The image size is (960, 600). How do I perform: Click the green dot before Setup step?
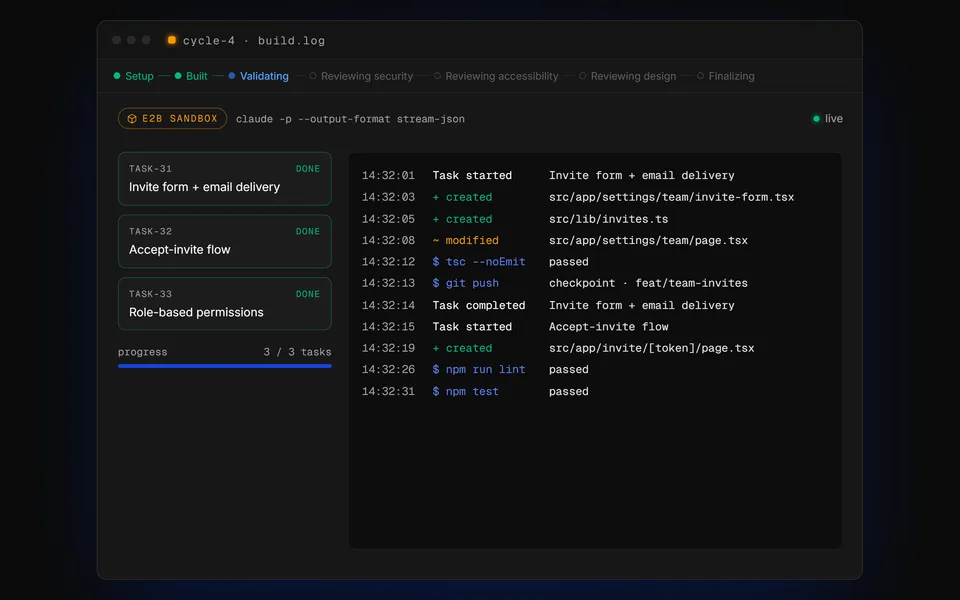(117, 76)
